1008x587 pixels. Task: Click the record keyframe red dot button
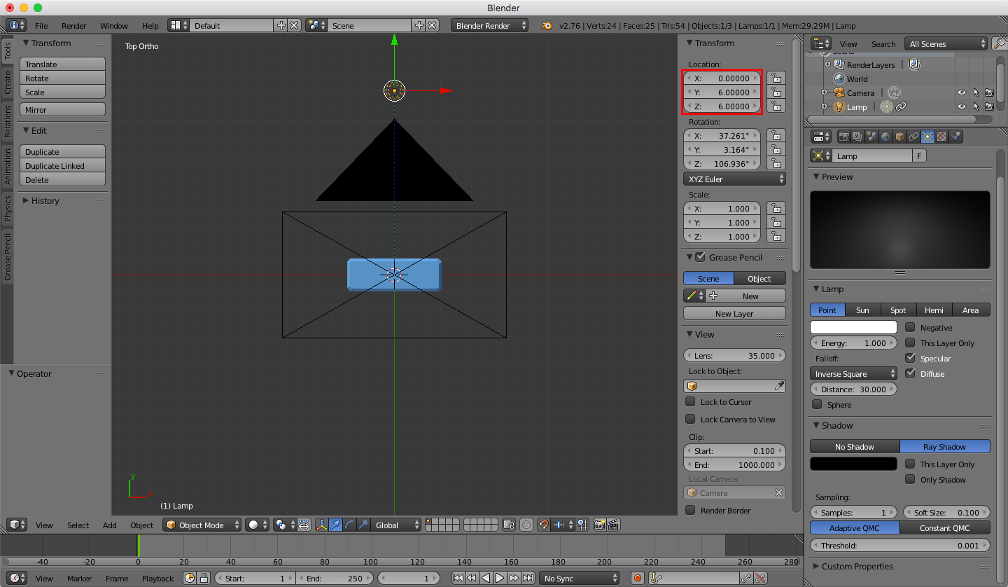638,579
